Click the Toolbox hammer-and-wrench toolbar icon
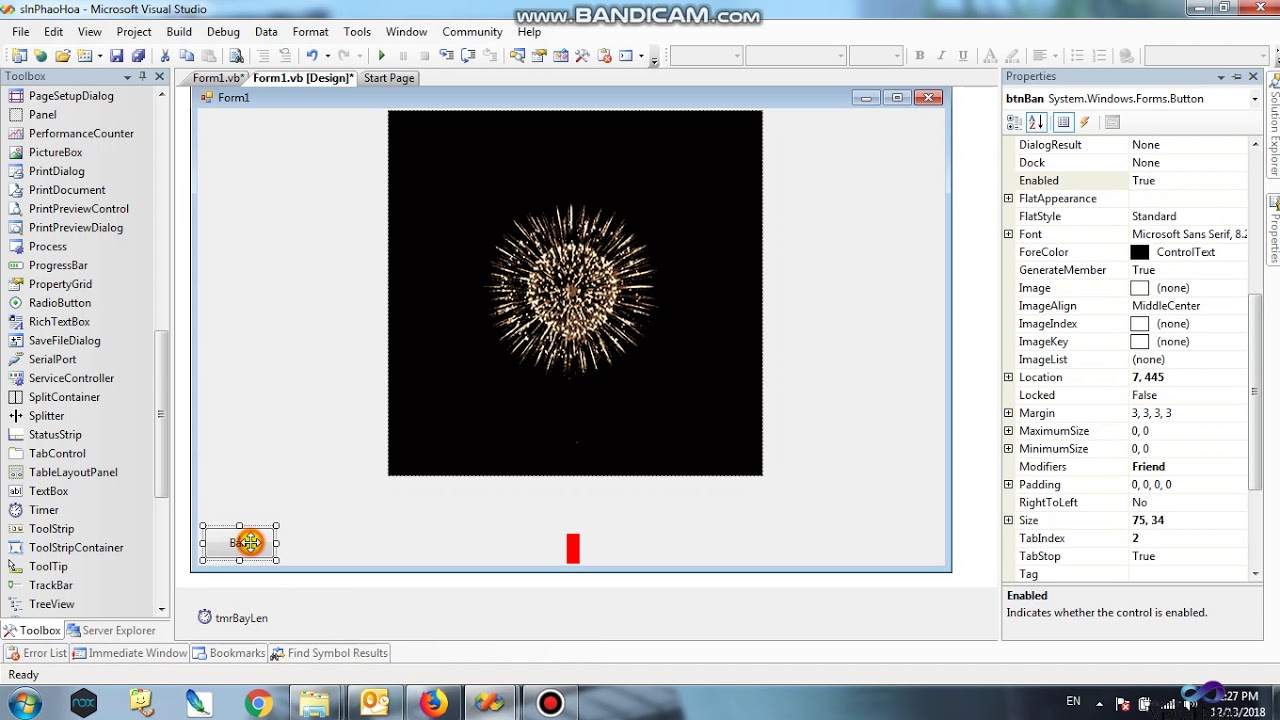This screenshot has height=720, width=1280. point(582,56)
